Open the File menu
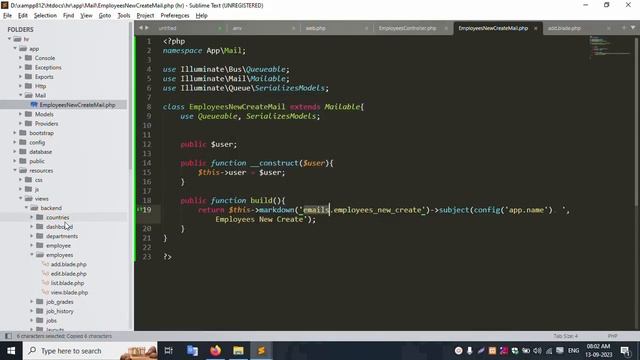 (x=7, y=16)
